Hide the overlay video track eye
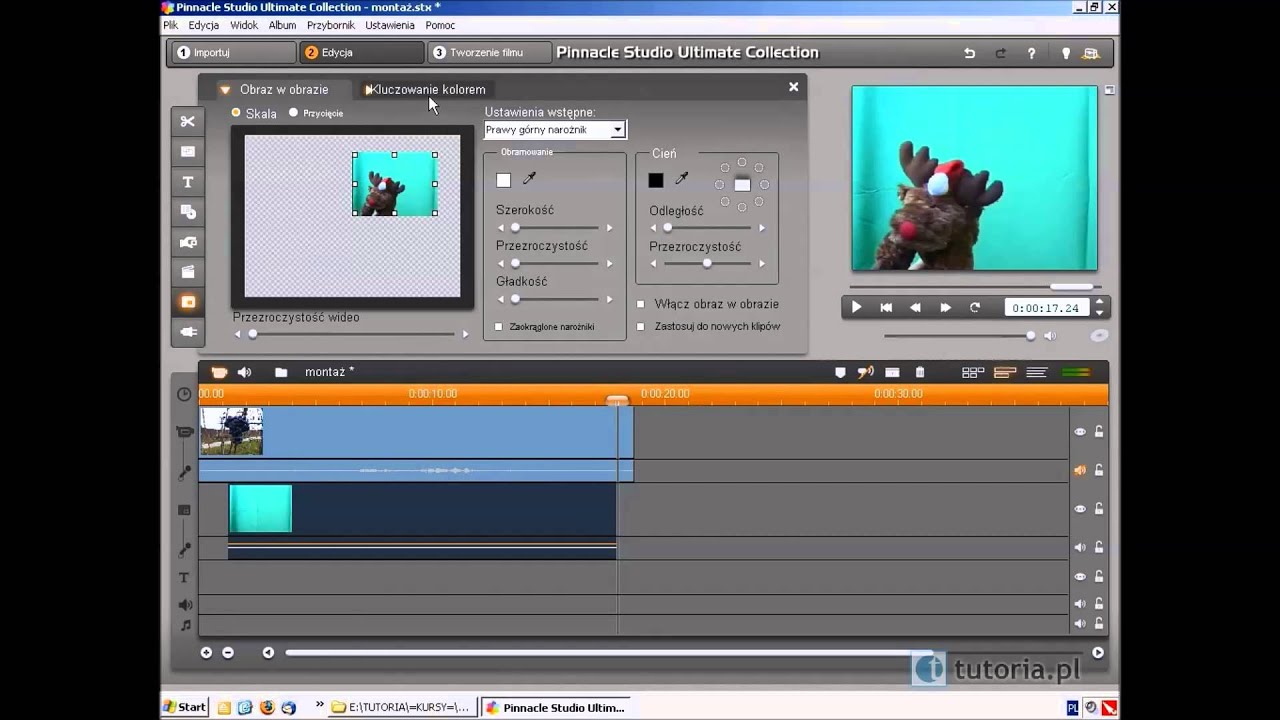This screenshot has width=1280, height=720. 1080,509
